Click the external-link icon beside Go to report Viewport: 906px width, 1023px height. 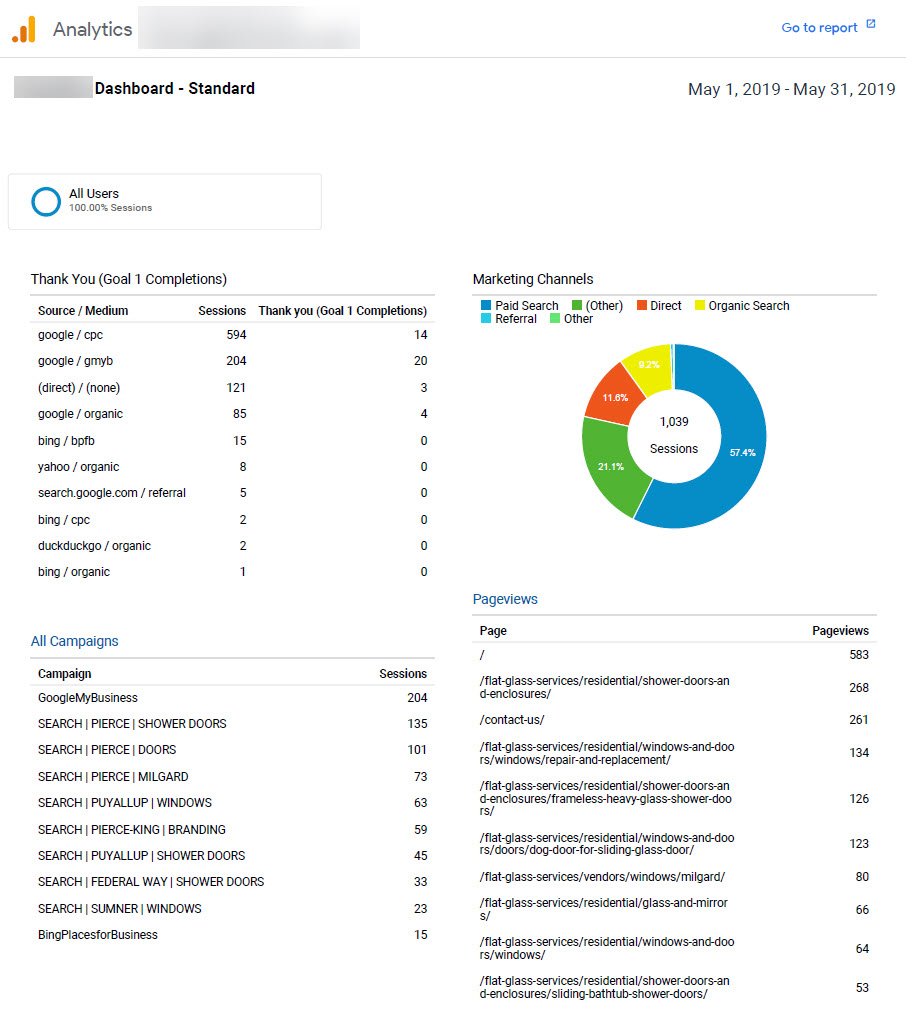870,25
